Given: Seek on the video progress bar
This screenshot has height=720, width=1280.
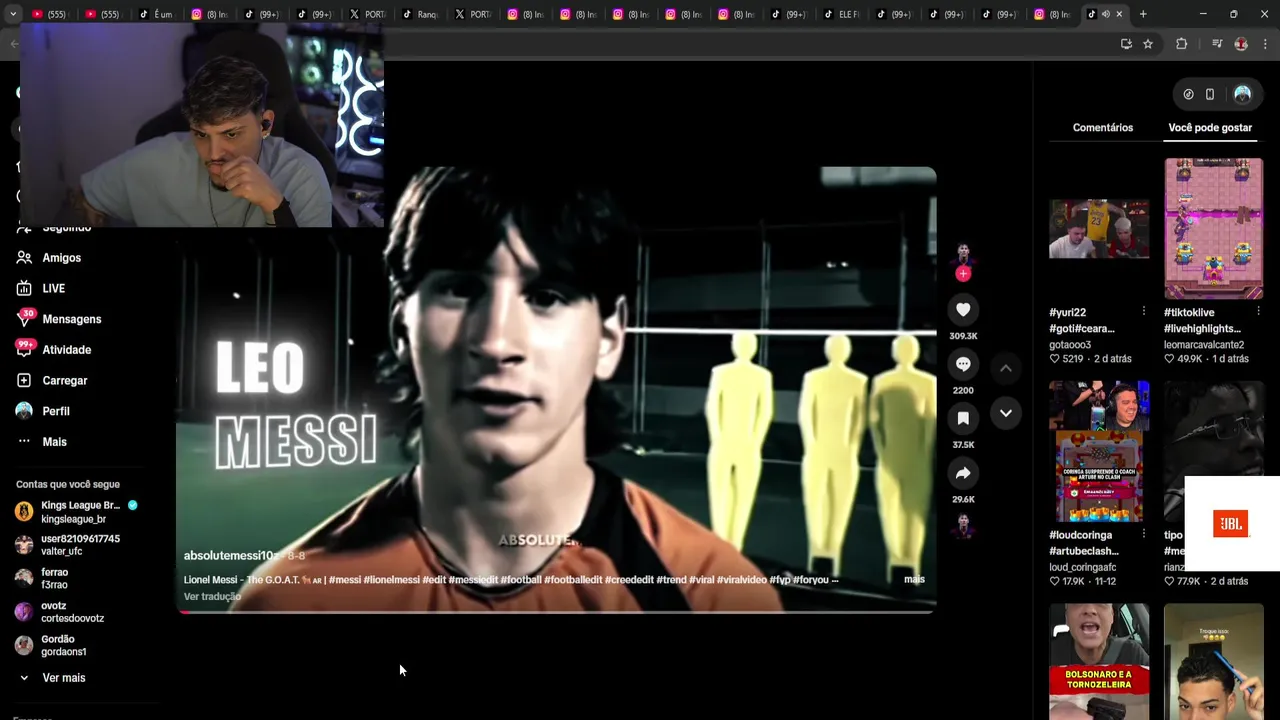Looking at the screenshot, I should tap(556, 611).
